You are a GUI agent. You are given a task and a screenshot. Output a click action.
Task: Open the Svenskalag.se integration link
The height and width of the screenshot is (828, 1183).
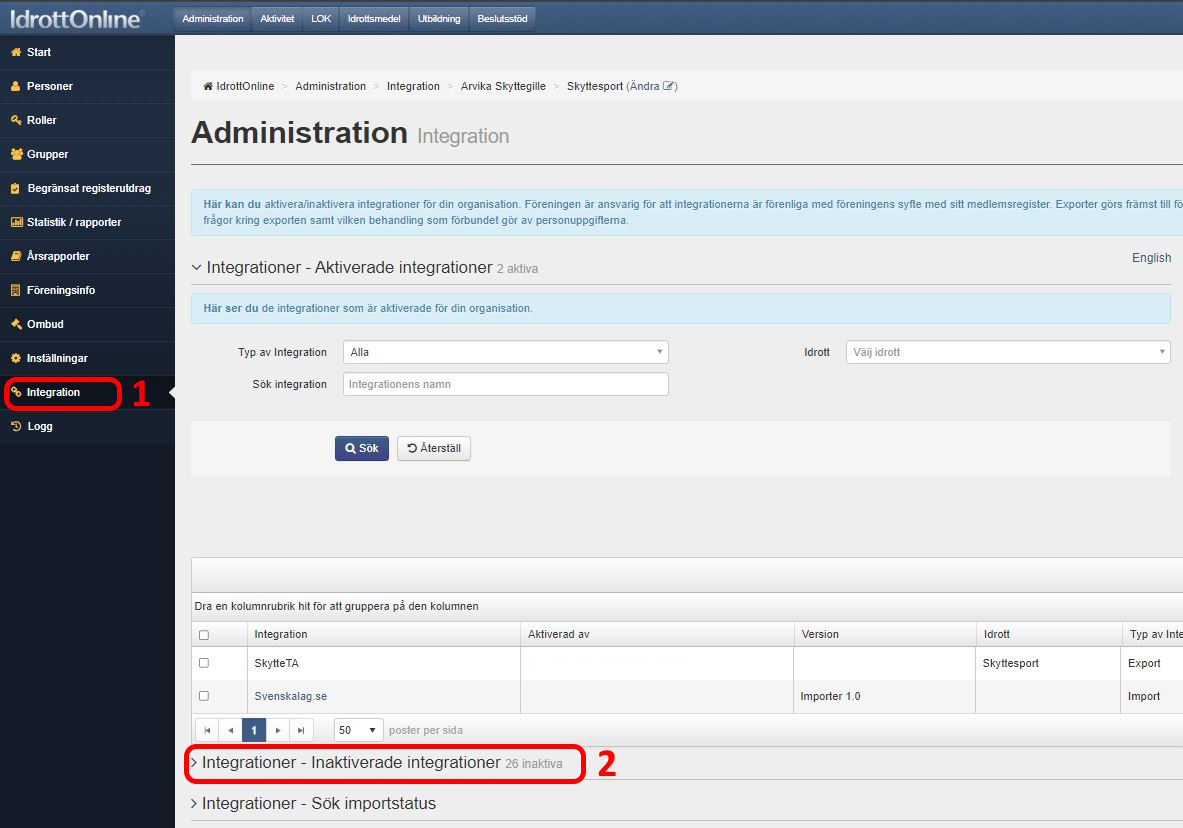click(x=290, y=696)
